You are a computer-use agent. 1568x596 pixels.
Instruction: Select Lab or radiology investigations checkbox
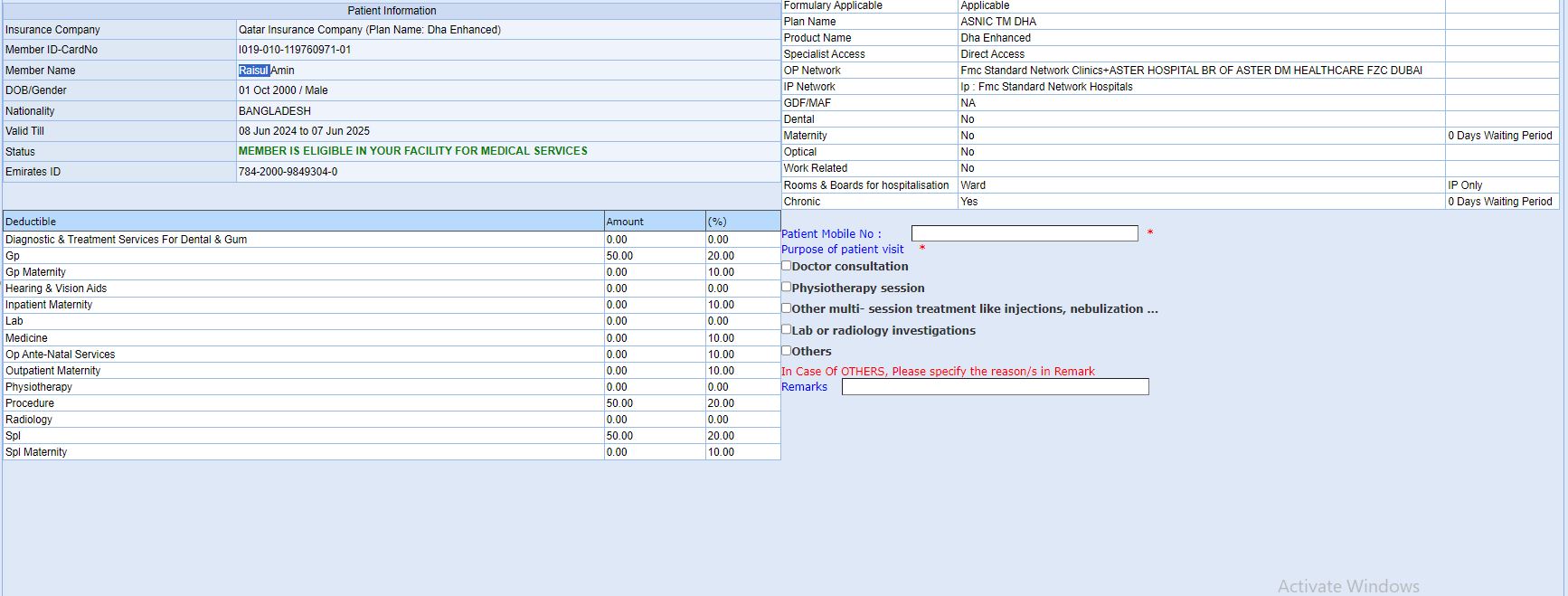click(787, 329)
